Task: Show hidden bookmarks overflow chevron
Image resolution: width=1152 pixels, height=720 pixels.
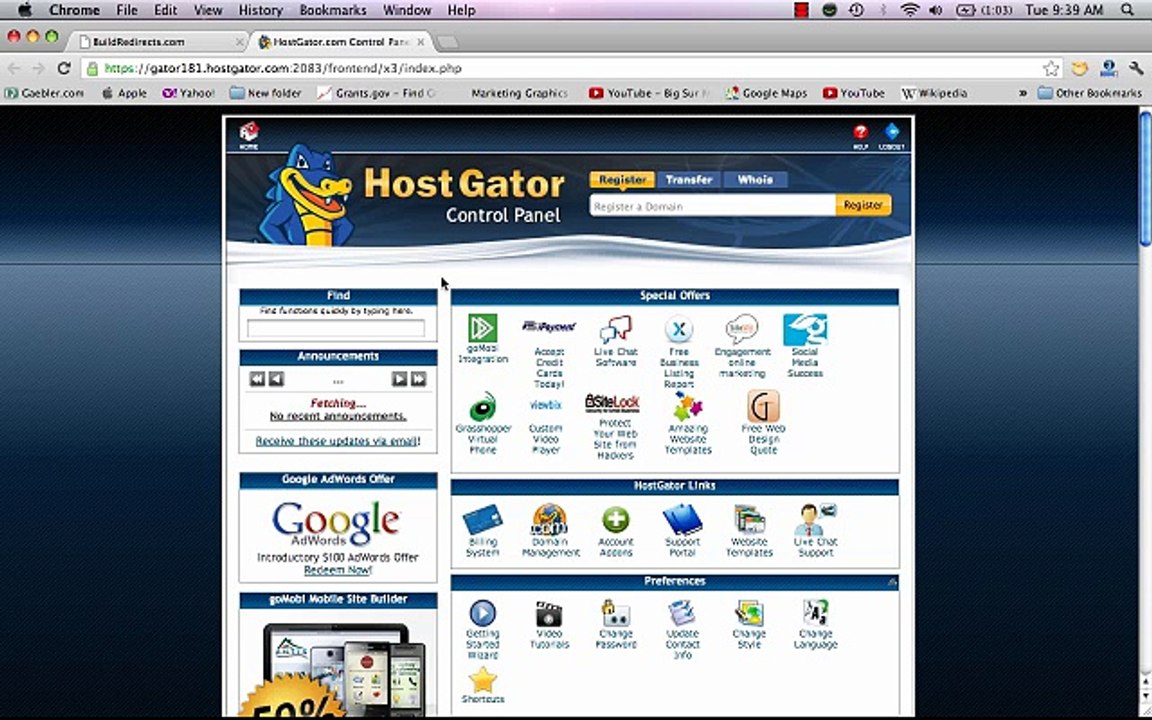Action: pyautogui.click(x=1022, y=93)
